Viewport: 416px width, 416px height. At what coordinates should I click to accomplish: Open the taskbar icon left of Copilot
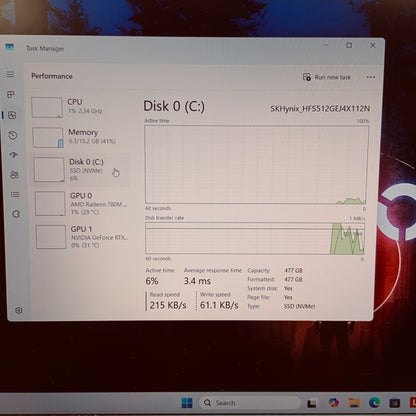click(312, 403)
